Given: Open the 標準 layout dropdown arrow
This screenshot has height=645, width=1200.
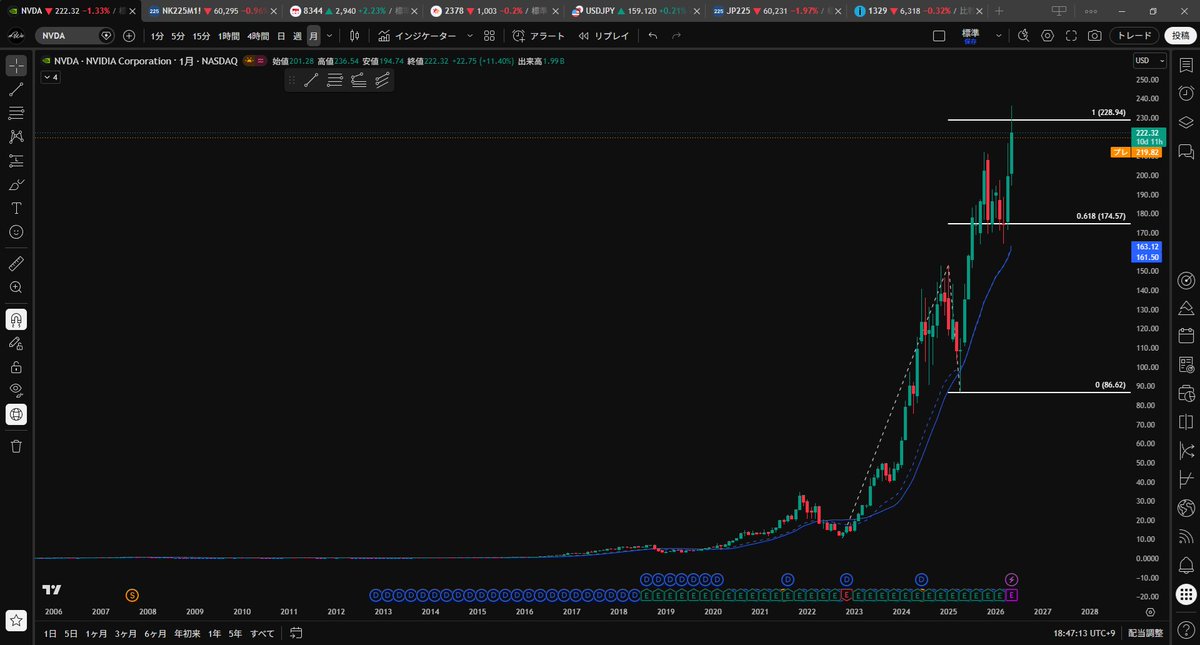Looking at the screenshot, I should pyautogui.click(x=999, y=35).
